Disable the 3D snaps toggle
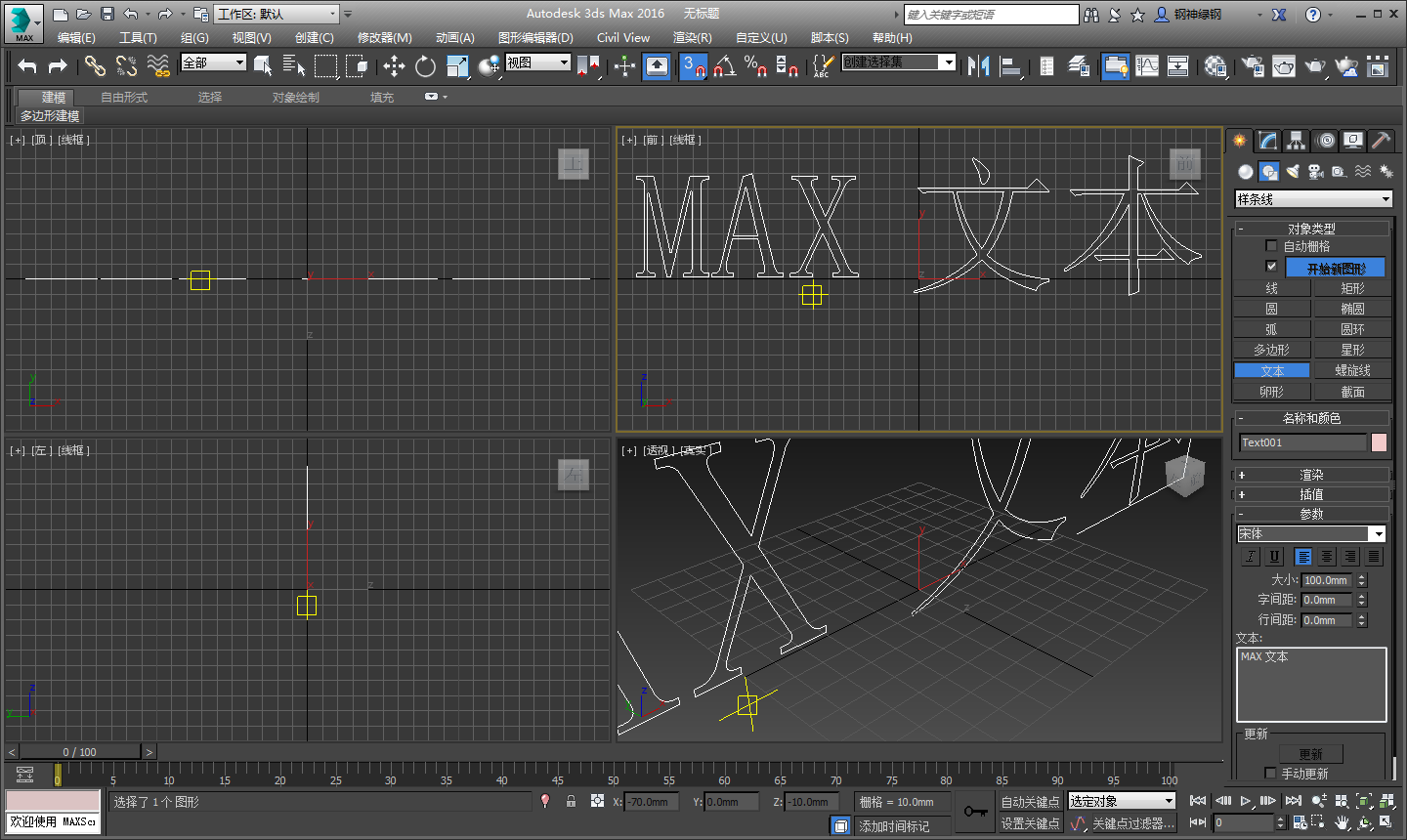The width and height of the screenshot is (1407, 840). point(693,66)
